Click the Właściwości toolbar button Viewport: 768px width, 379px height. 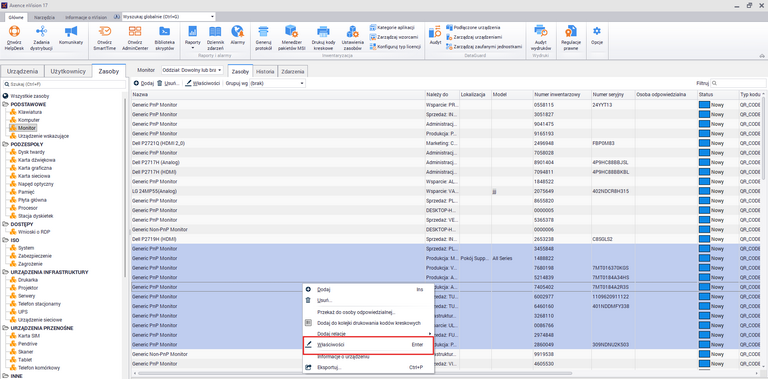coord(203,83)
